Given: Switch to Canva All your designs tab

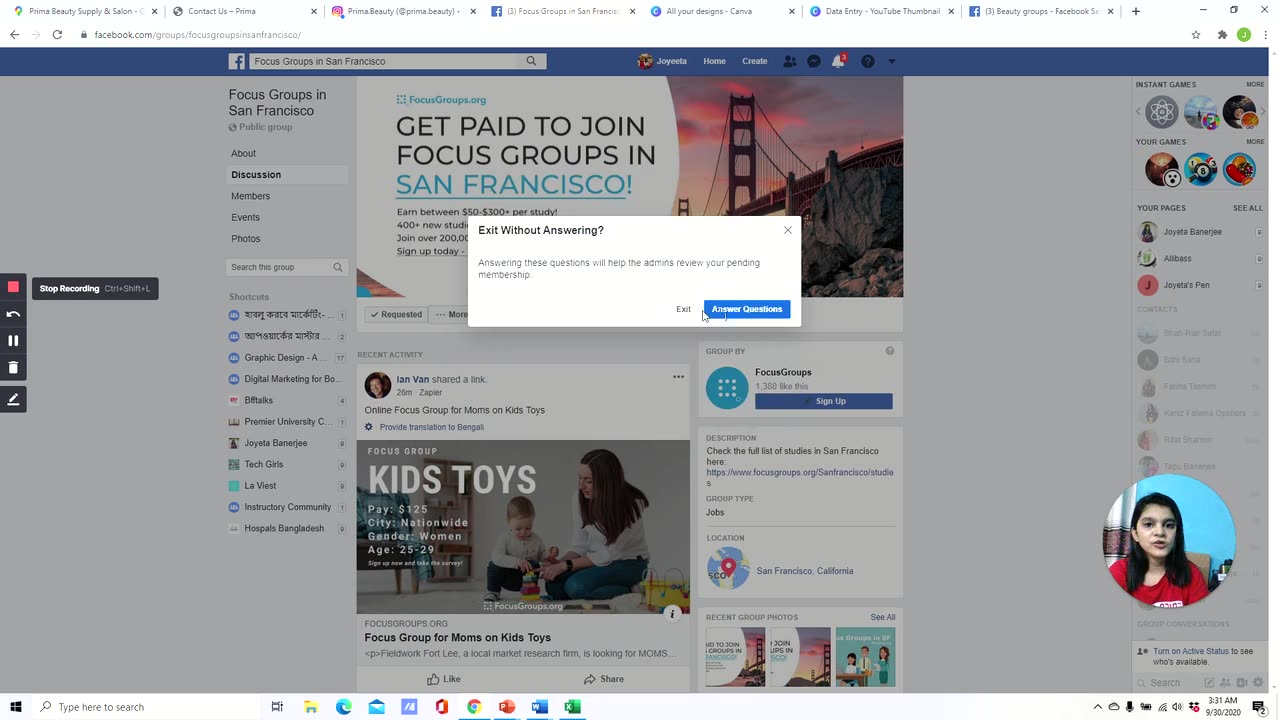Looking at the screenshot, I should [721, 11].
